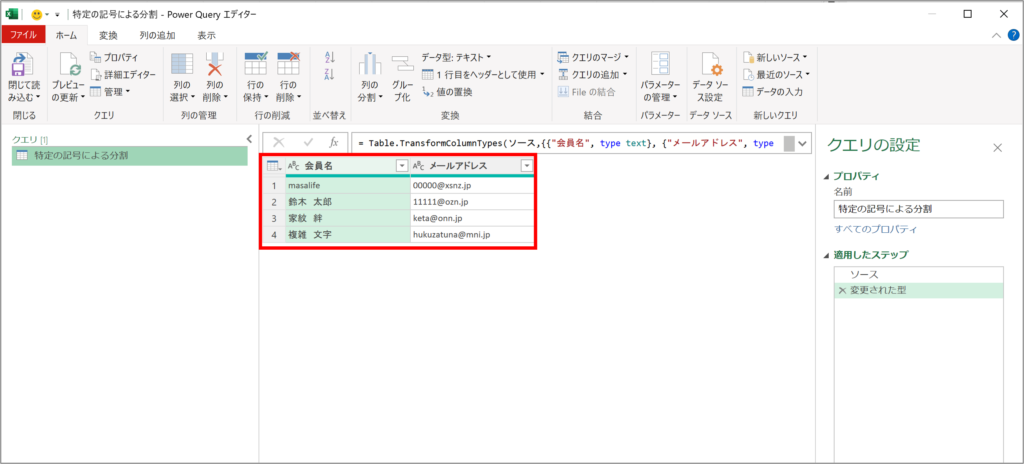
Task: Open the データ型: テキスト dropdown
Action: pyautogui.click(x=456, y=57)
